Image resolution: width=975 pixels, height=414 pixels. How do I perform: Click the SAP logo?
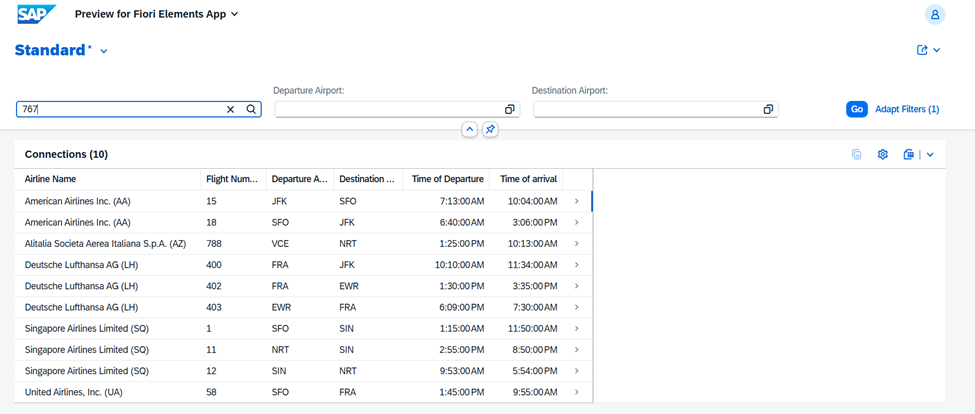click(36, 15)
